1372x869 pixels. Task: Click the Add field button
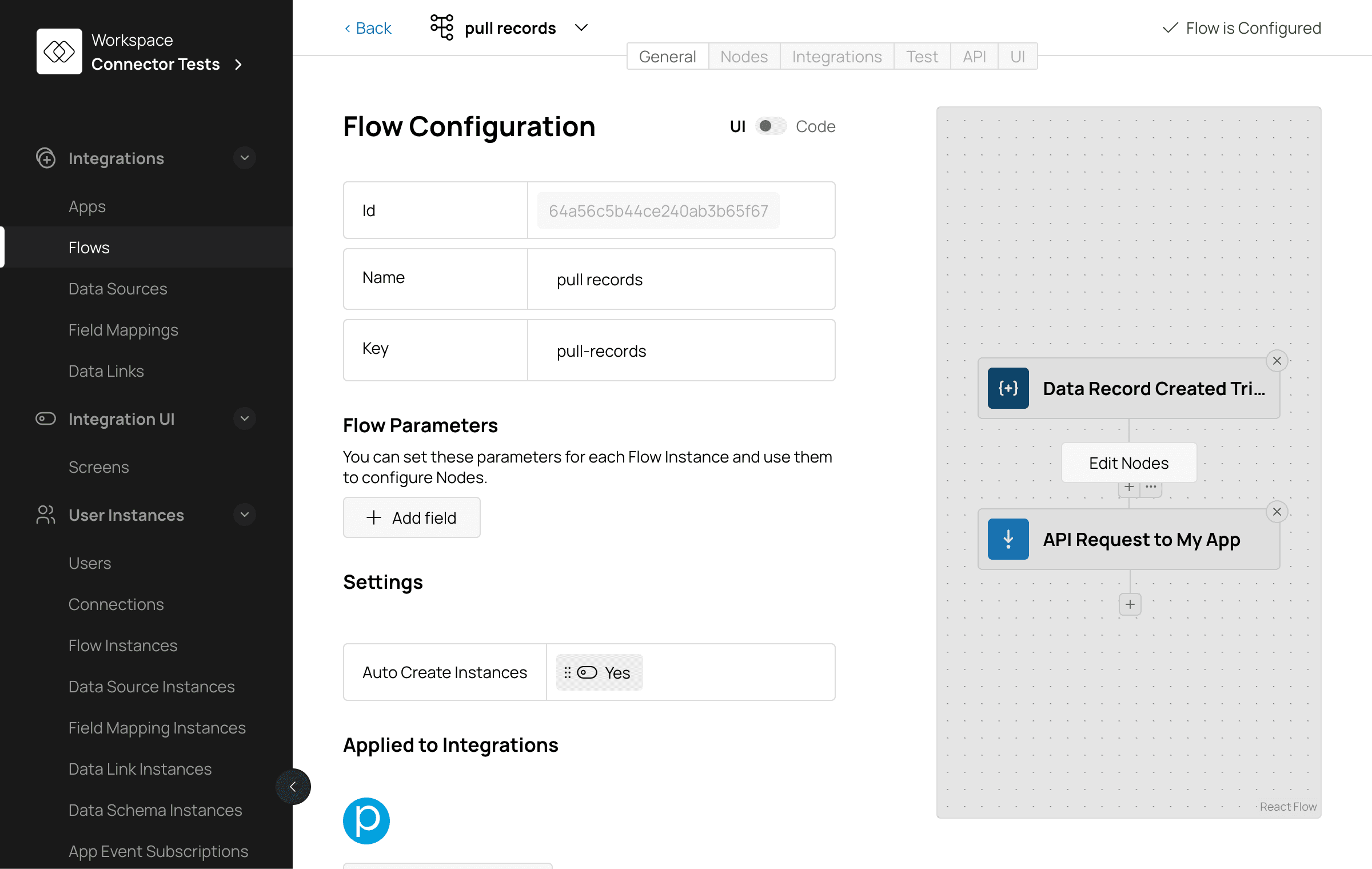[412, 517]
